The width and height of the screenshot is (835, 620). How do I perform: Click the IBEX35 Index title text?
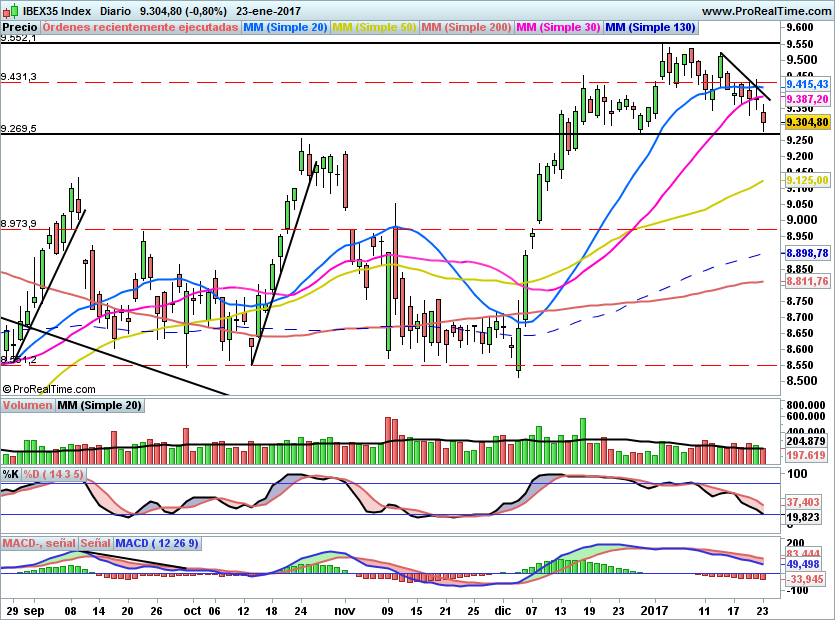tap(57, 11)
